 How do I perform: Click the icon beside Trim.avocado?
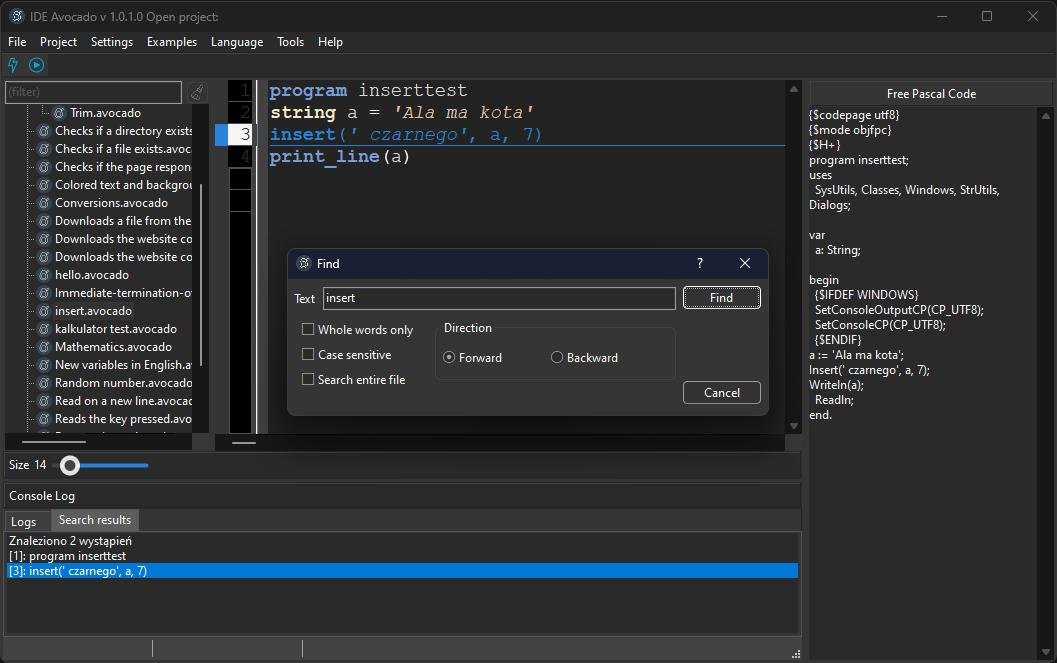coord(59,113)
